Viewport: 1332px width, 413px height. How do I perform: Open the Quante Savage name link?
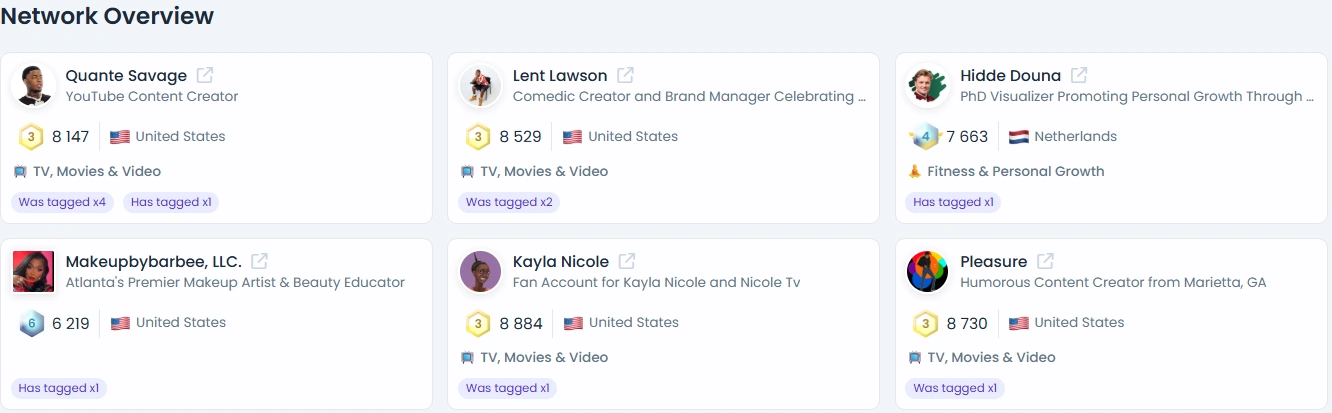point(126,75)
